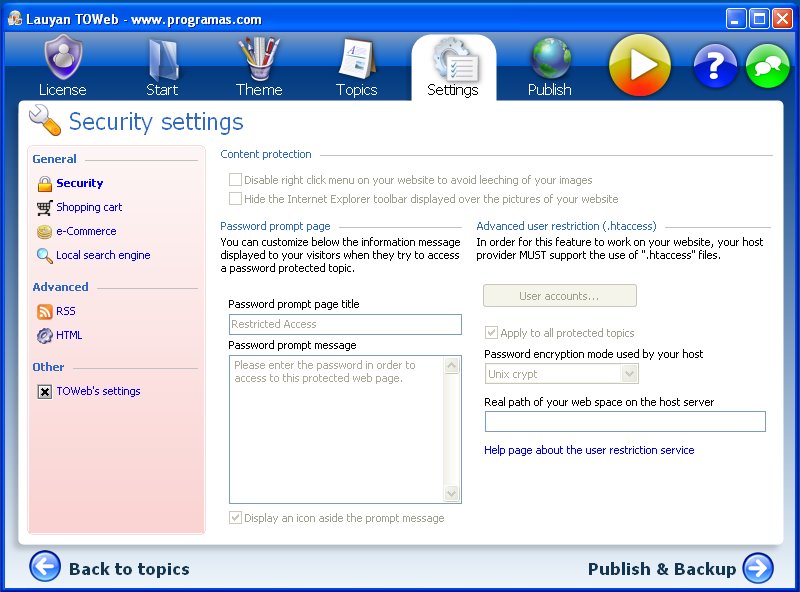Screen dimensions: 800x592
Task: Switch to the Publish tab label
Action: (x=549, y=90)
